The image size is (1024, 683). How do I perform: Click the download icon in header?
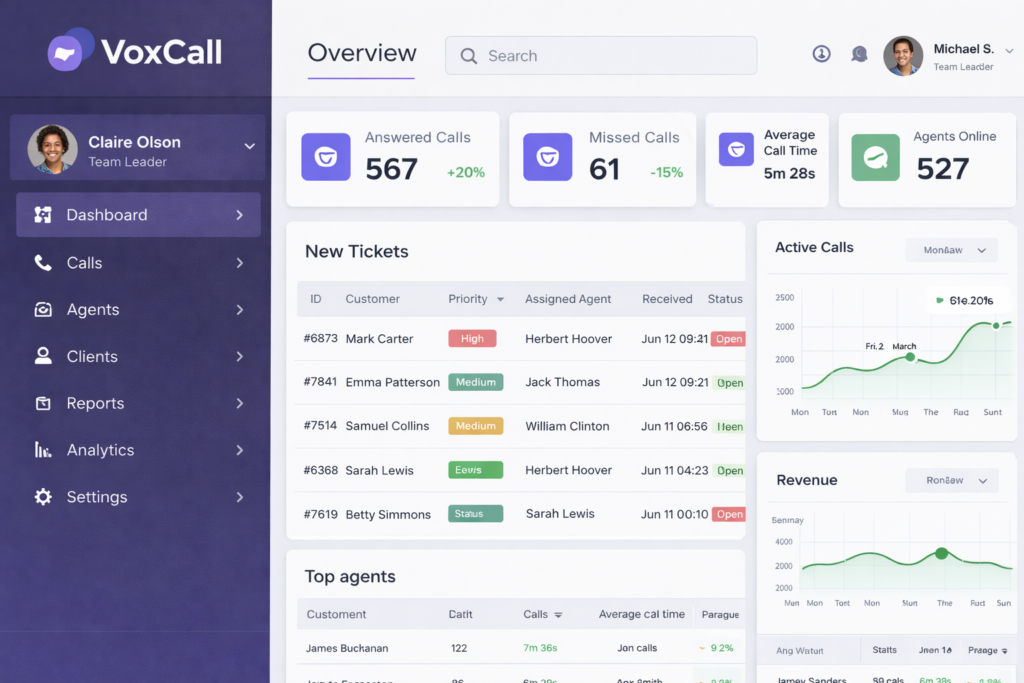[x=821, y=54]
